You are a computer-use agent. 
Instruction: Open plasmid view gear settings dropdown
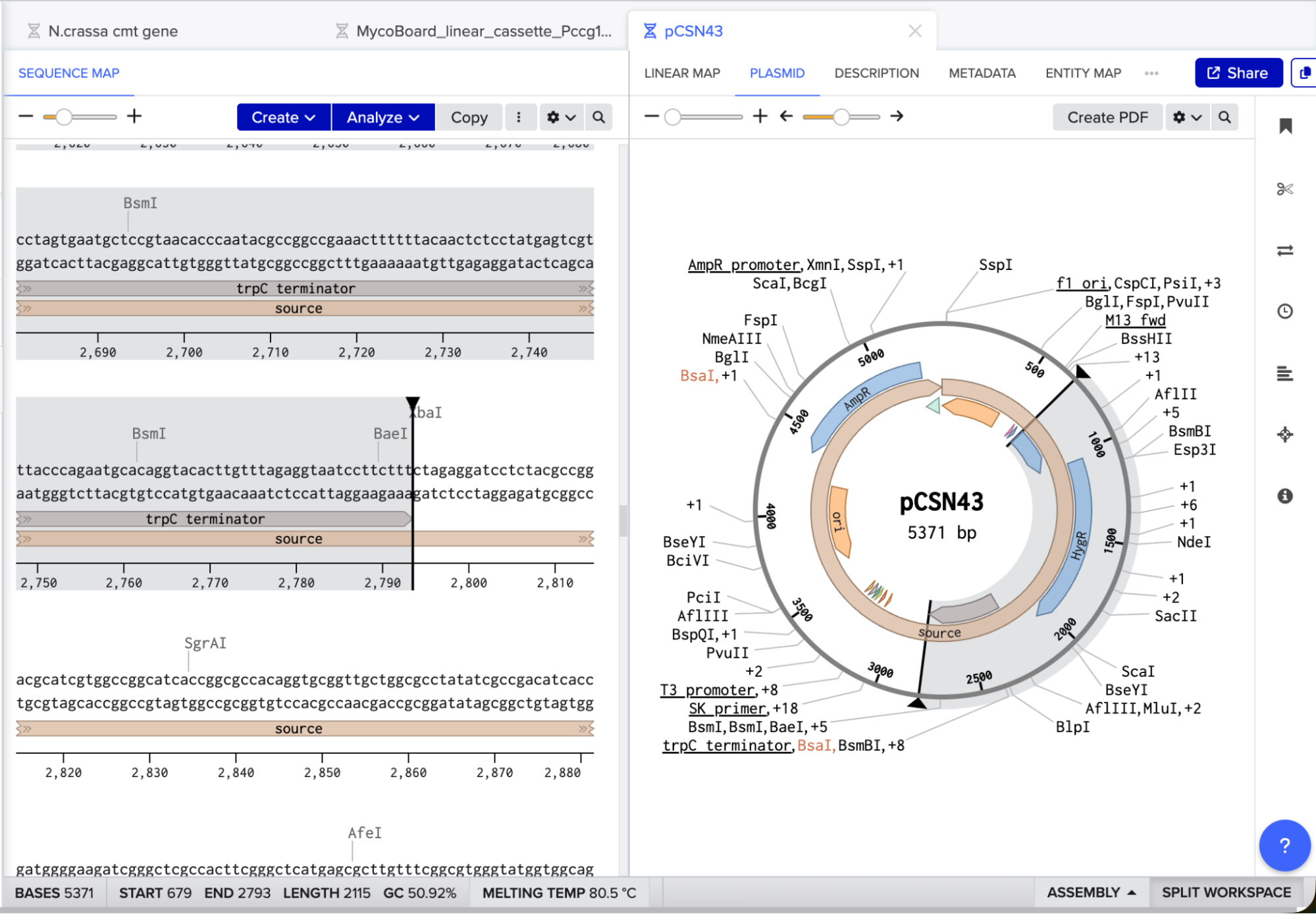tap(1187, 117)
